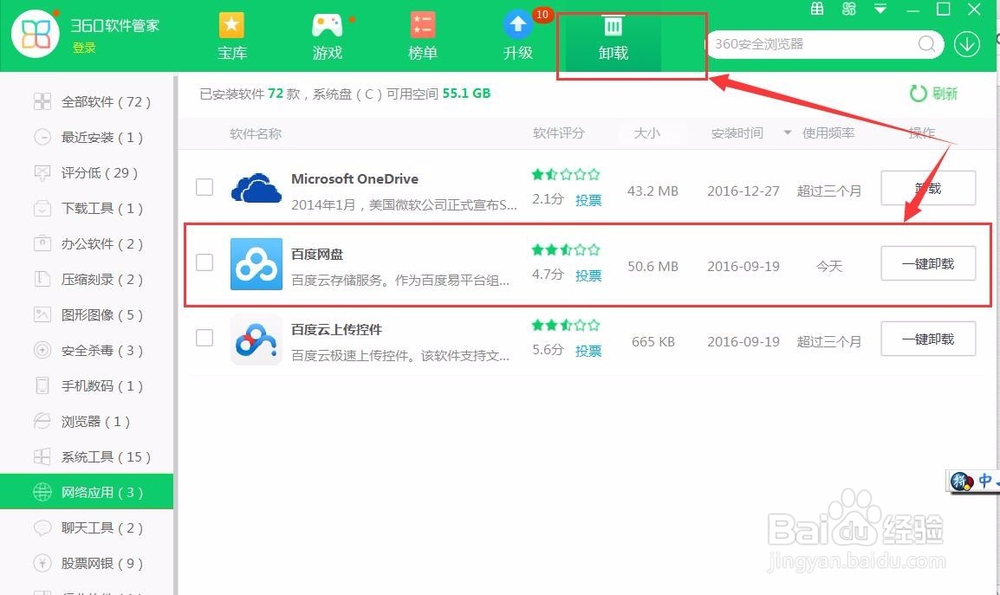Screen dimensions: 1000x595
Task: Select the 卸载 uninstall tab icon
Action: click(611, 25)
